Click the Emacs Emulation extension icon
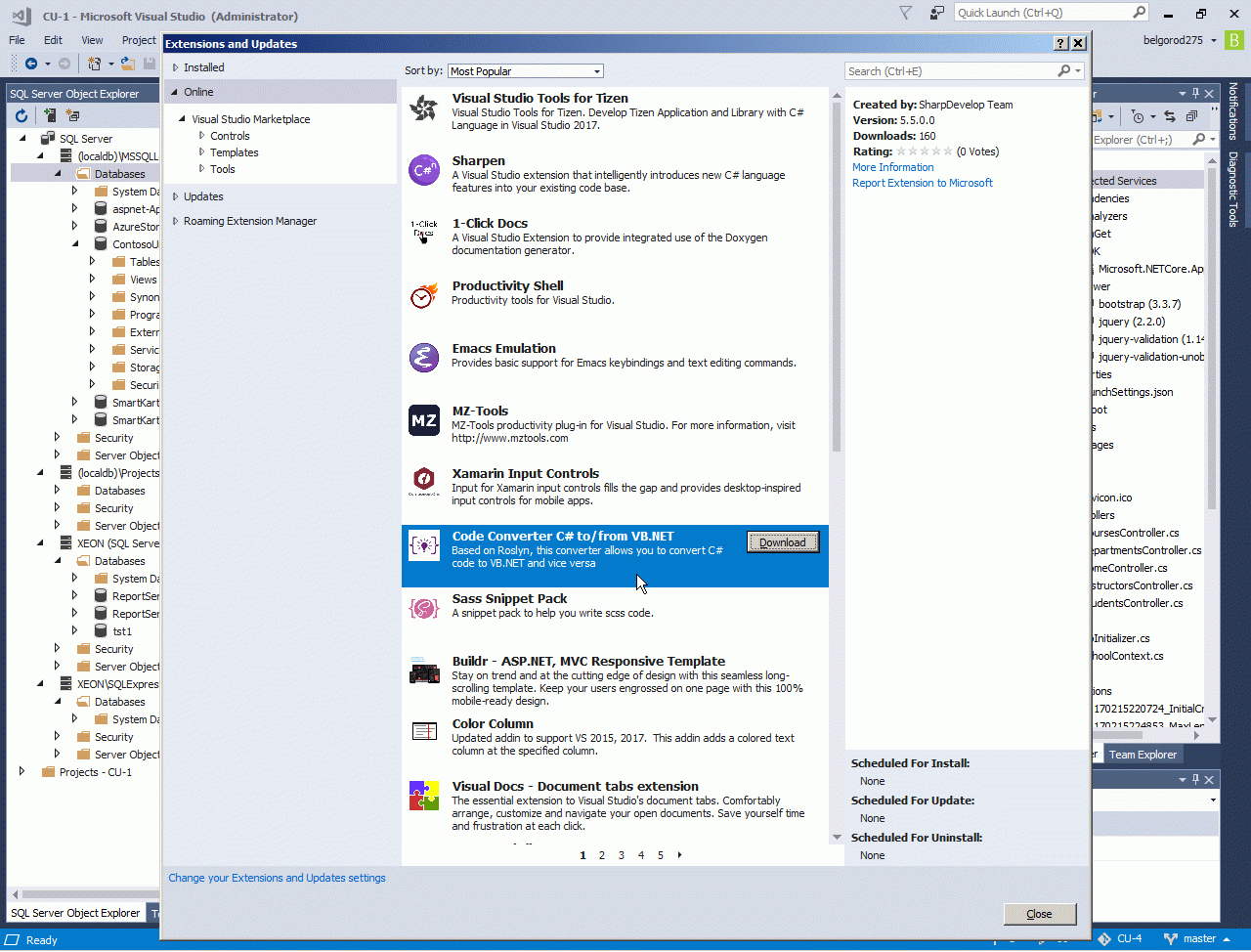This screenshot has height=952, width=1251. (424, 358)
